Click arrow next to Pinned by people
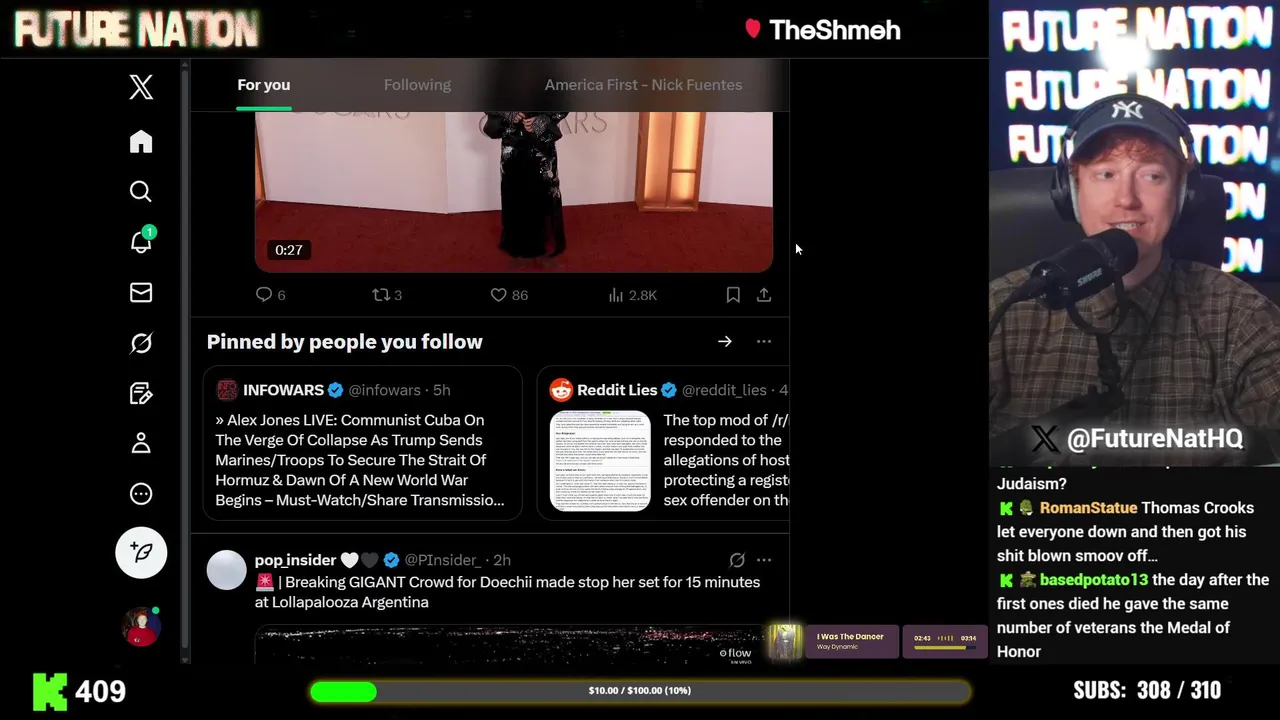Screen dimensions: 1280x720 coord(725,342)
